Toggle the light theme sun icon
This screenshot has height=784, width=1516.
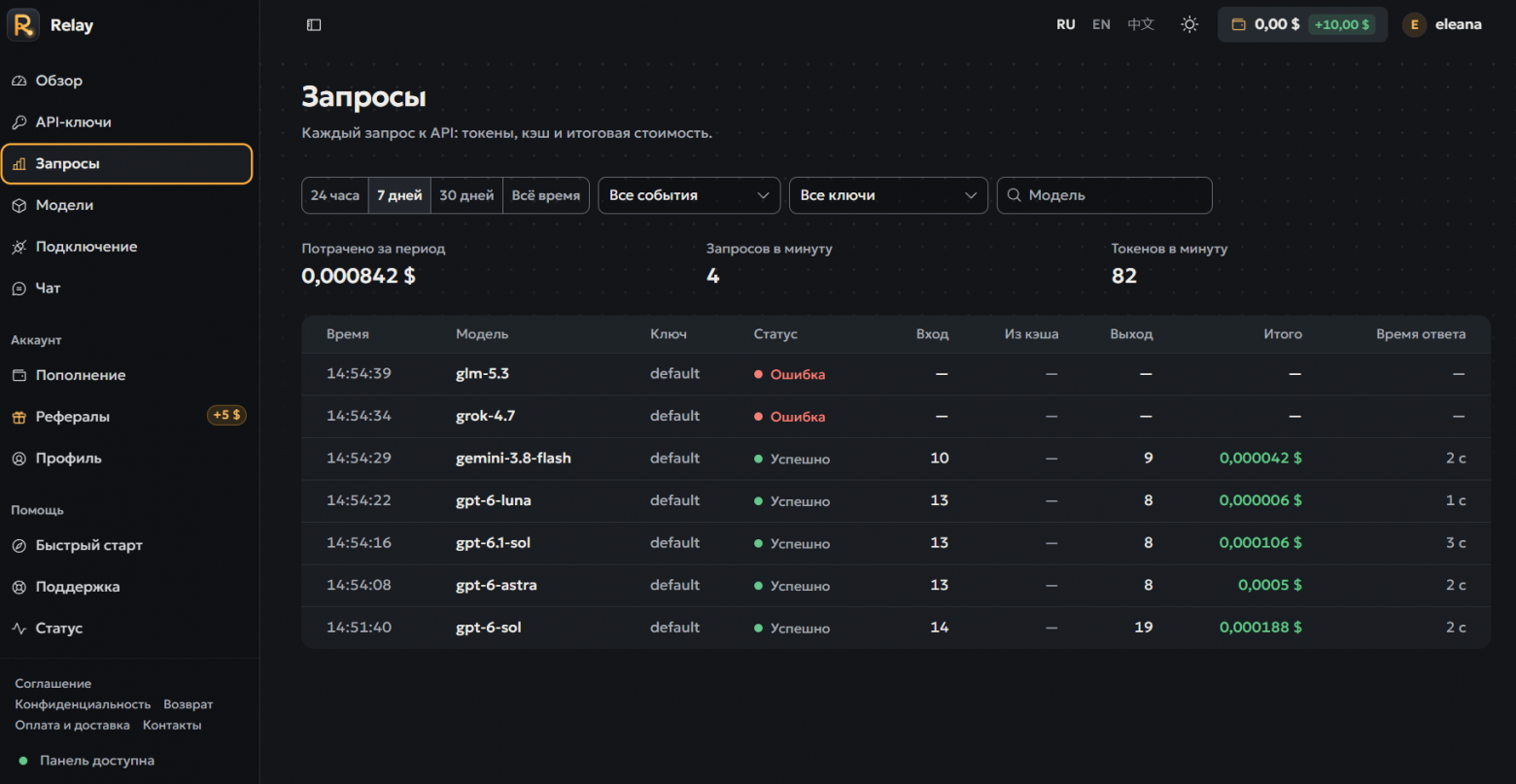tap(1189, 25)
